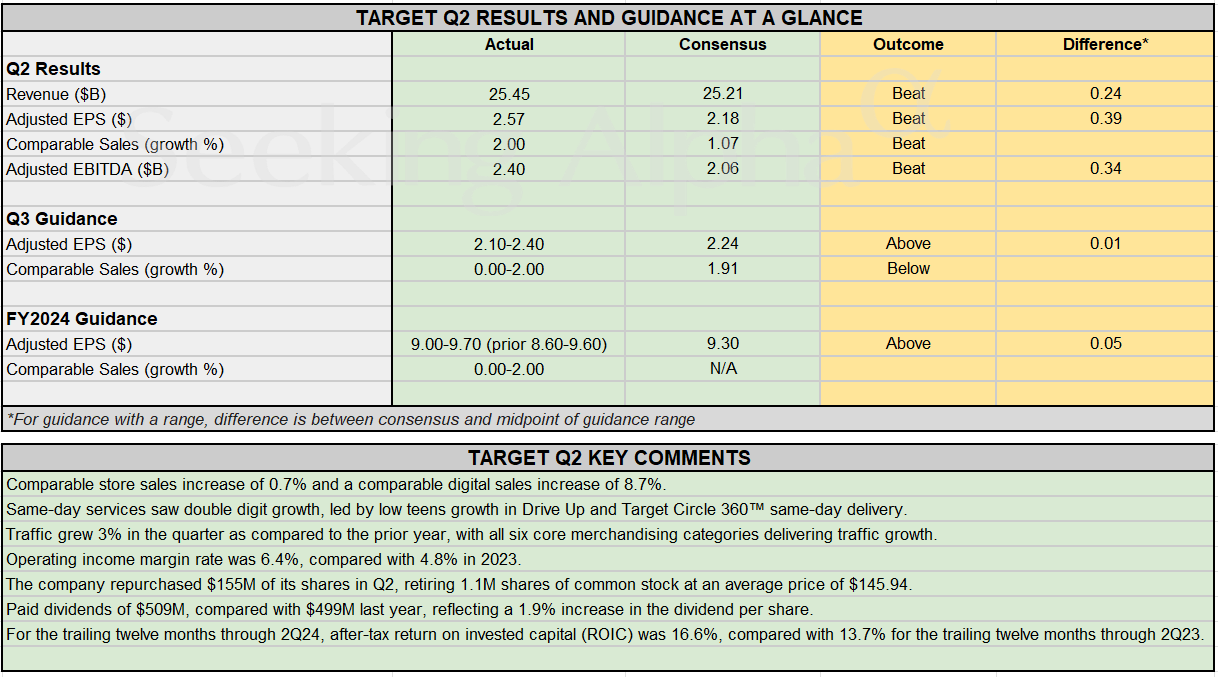The height and width of the screenshot is (677, 1218).
Task: Select the 'TARGET Q2 KEY COMMENTS' header
Action: pyautogui.click(x=608, y=457)
